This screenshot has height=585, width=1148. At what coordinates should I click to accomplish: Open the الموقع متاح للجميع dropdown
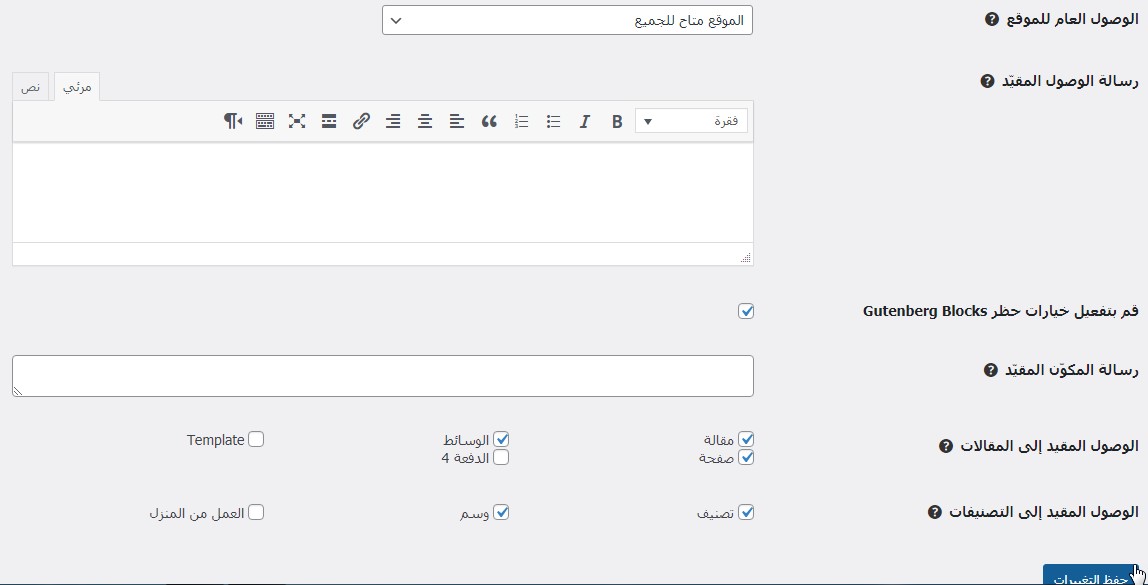click(x=567, y=20)
